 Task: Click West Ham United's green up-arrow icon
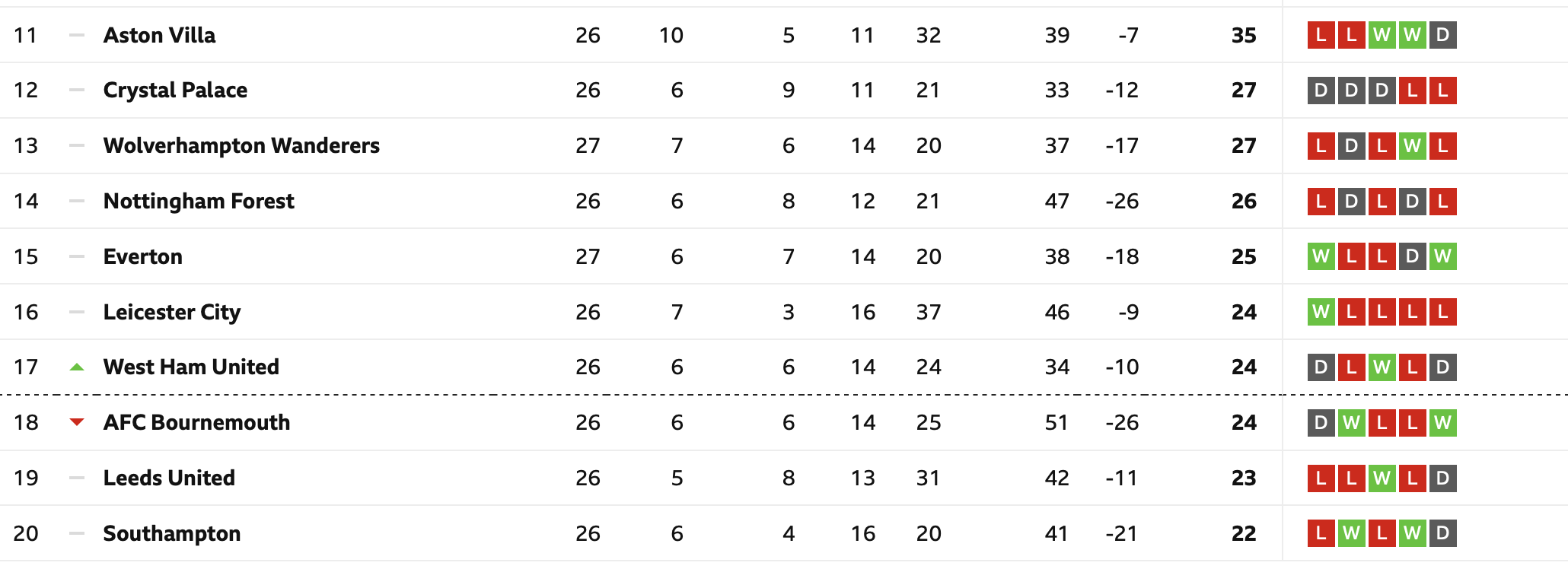pyautogui.click(x=77, y=367)
